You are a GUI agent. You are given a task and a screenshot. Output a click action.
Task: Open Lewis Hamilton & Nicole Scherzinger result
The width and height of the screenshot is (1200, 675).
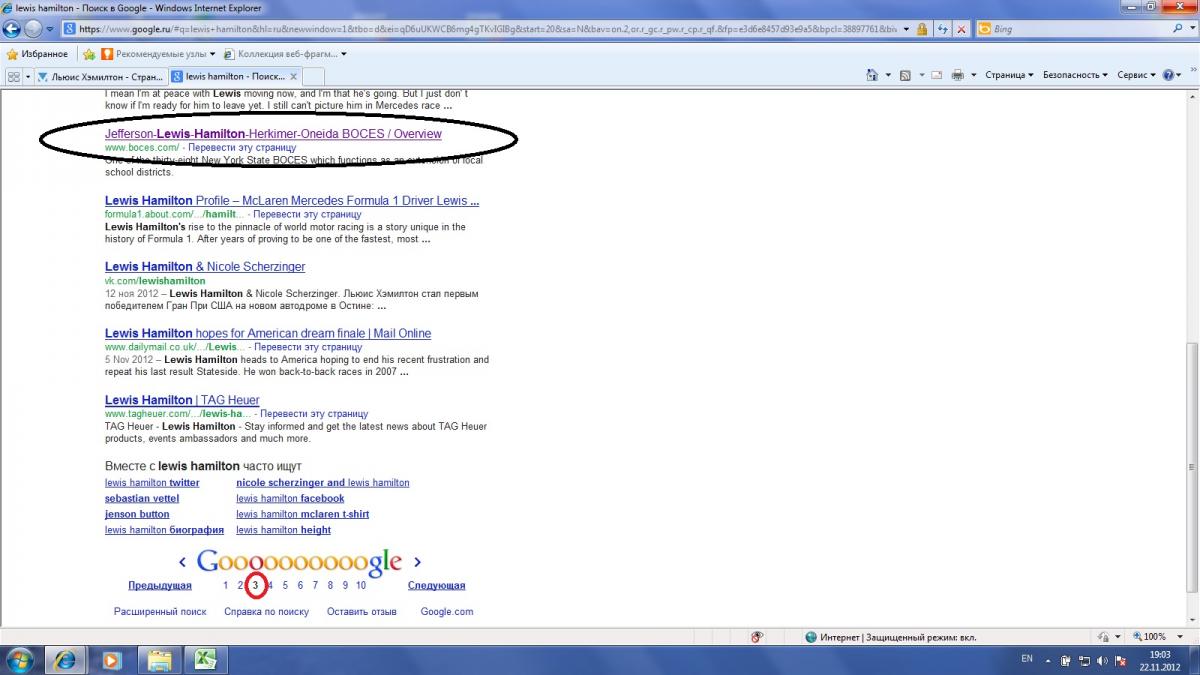point(205,267)
